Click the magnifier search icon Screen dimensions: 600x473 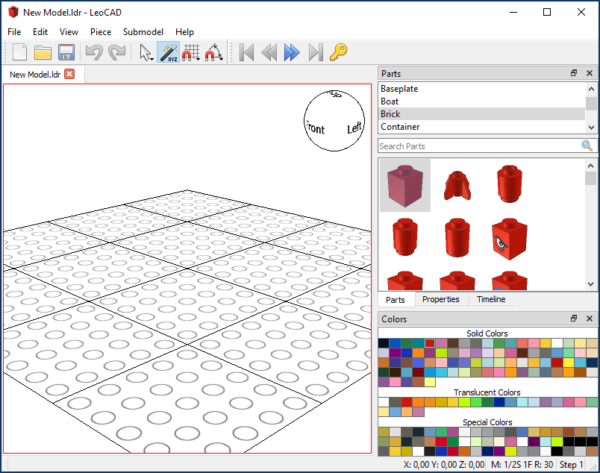(587, 146)
